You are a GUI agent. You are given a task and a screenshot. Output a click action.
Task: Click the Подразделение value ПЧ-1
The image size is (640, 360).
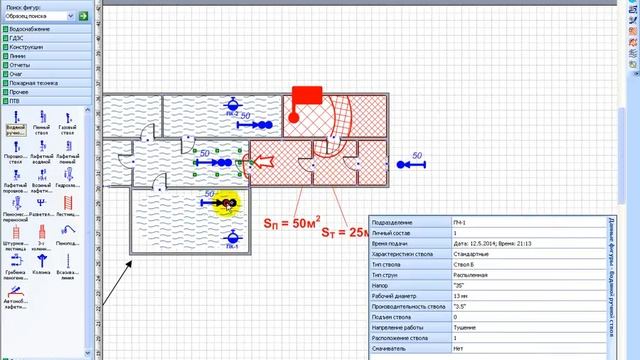529,222
